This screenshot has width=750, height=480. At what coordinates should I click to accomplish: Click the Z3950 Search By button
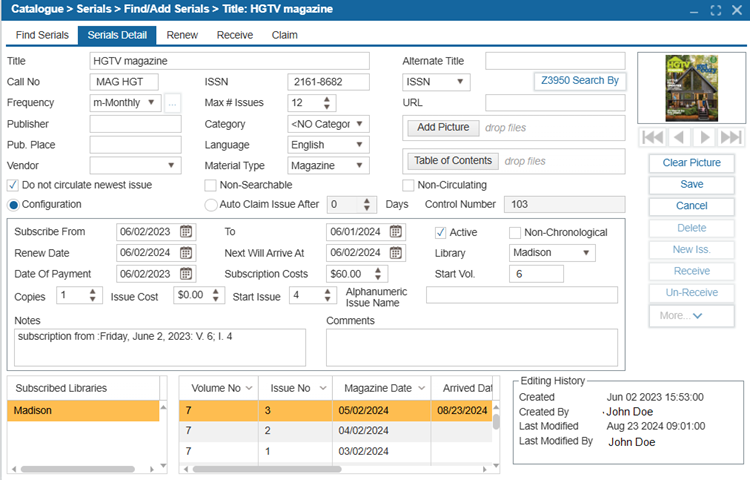coord(579,81)
